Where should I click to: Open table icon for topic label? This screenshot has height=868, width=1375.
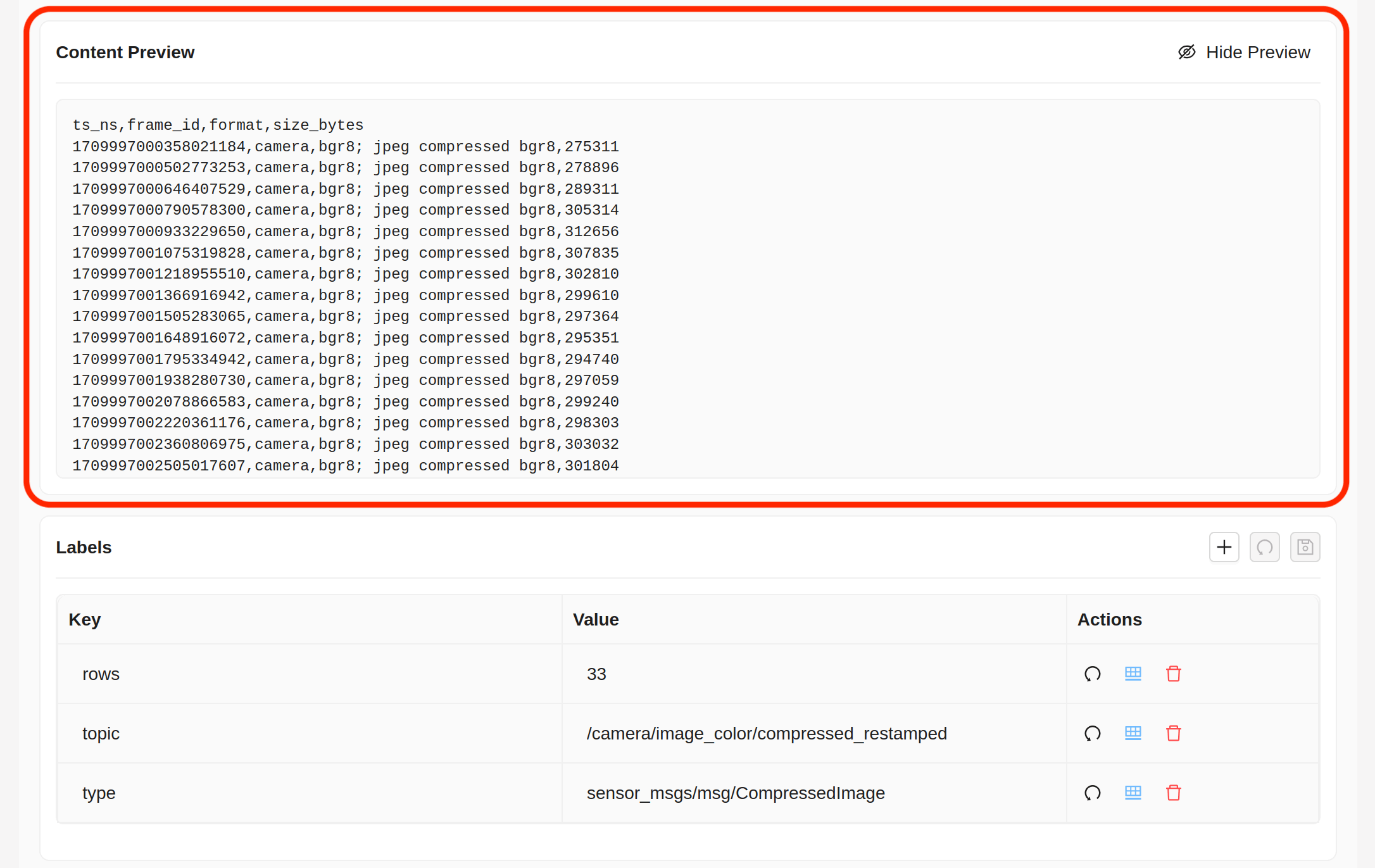pos(1133,733)
